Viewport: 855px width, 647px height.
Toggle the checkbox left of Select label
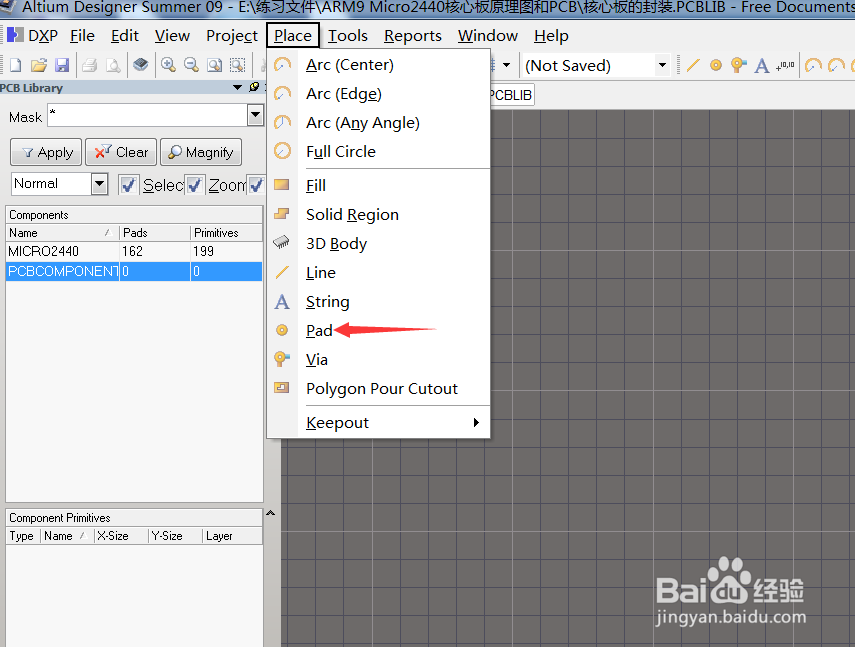129,185
